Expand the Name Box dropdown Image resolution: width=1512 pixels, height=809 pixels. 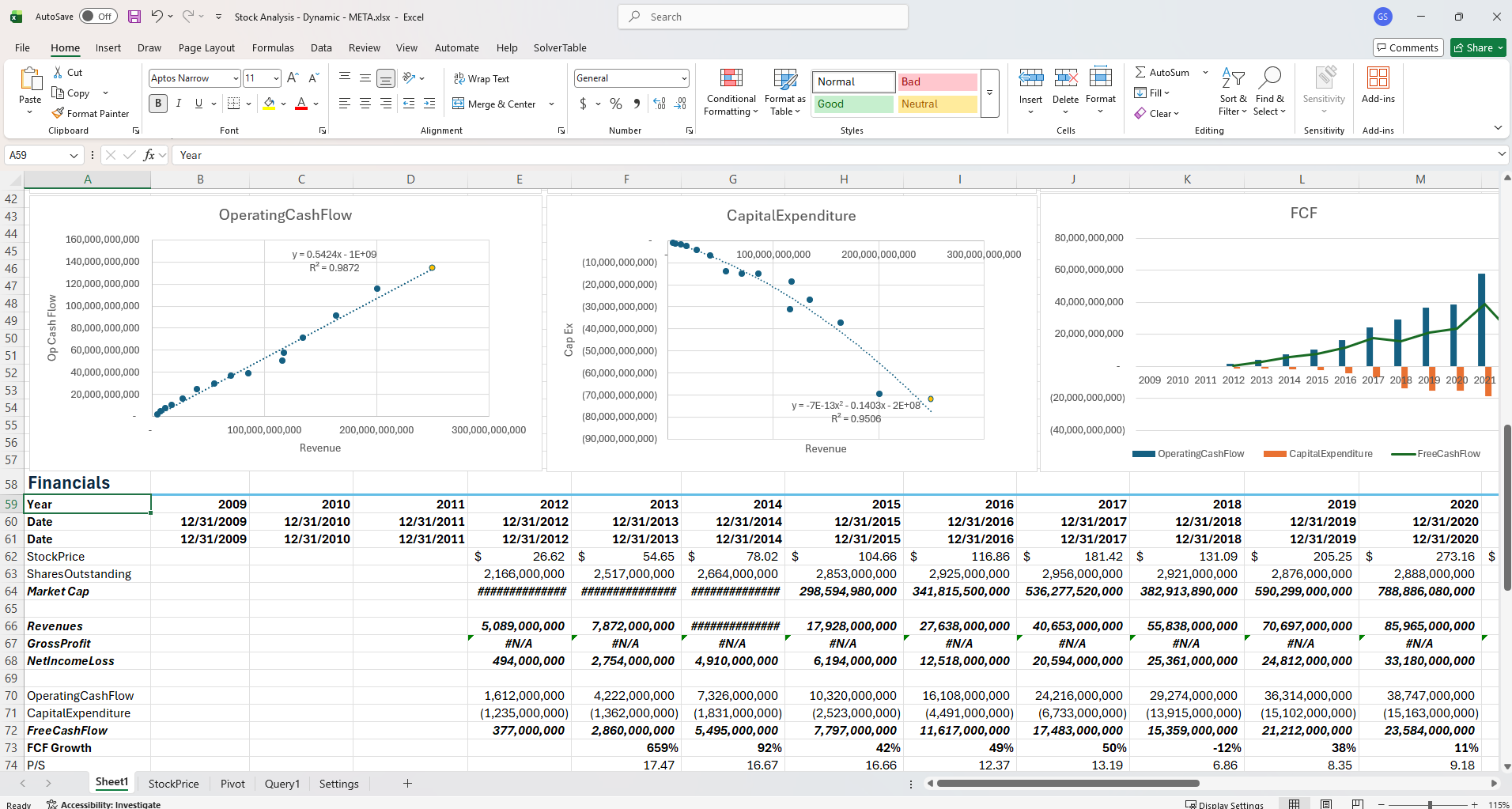coord(74,155)
